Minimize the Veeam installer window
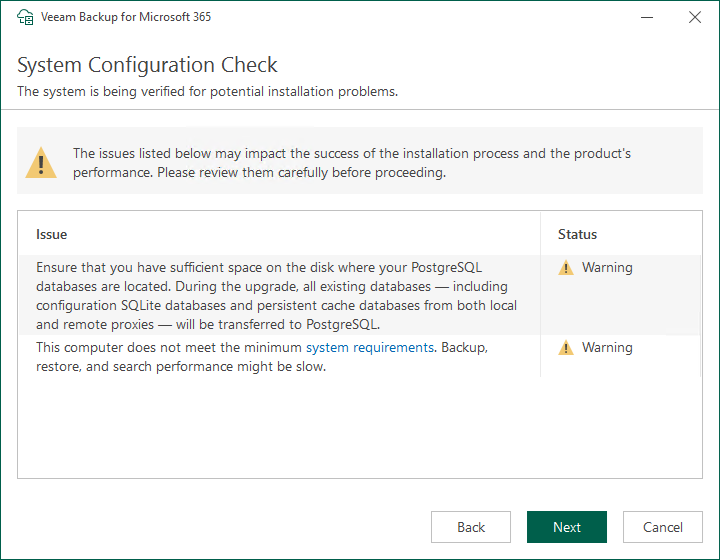Image resolution: width=720 pixels, height=560 pixels. pyautogui.click(x=647, y=17)
